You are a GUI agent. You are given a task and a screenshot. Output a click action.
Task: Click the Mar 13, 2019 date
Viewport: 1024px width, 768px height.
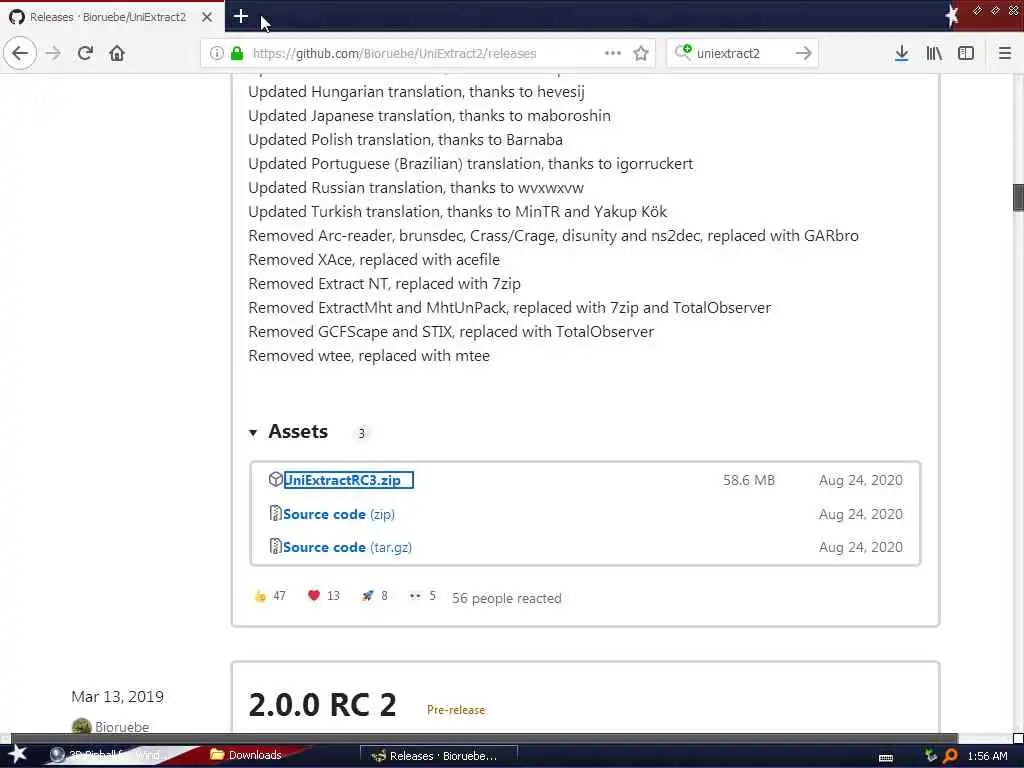tap(118, 697)
